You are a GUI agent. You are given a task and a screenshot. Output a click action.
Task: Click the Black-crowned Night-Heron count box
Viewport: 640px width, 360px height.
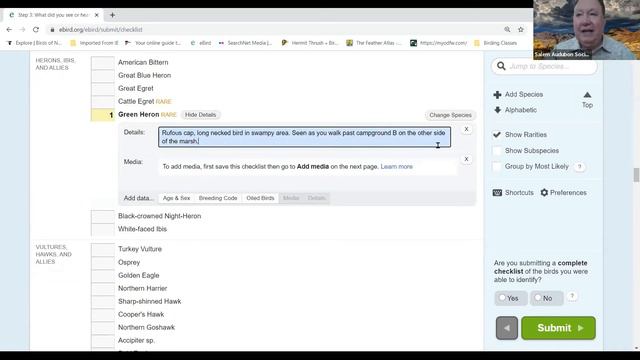[x=102, y=216]
